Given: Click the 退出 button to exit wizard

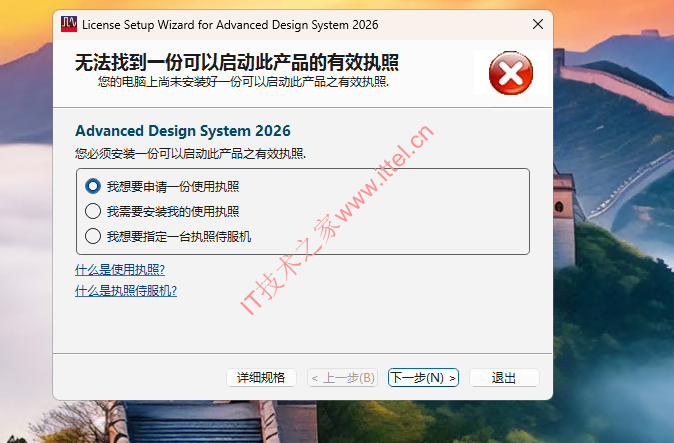Looking at the screenshot, I should (504, 377).
